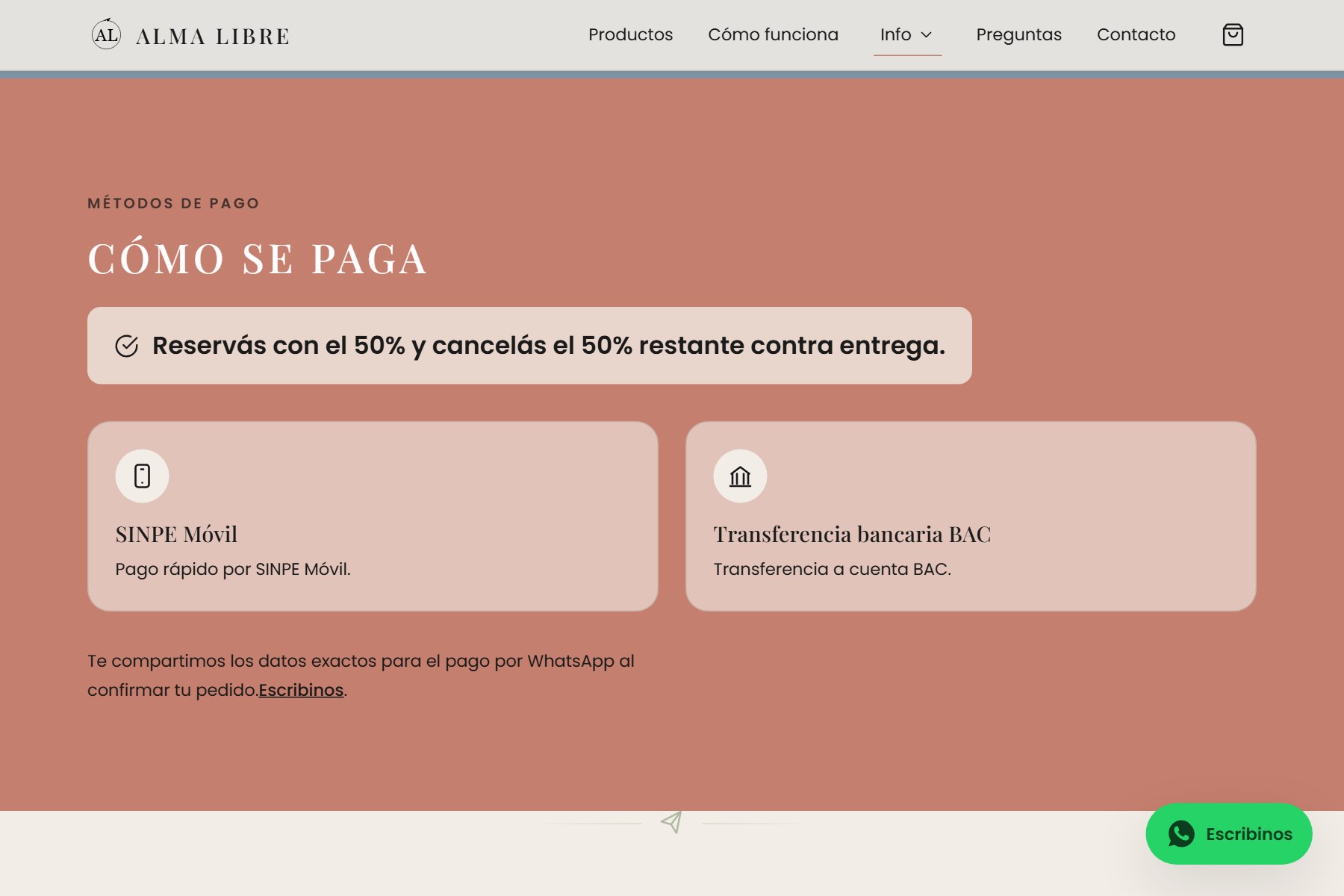This screenshot has height=896, width=1344.
Task: Open the shopping bag cart icon
Action: coord(1233,35)
